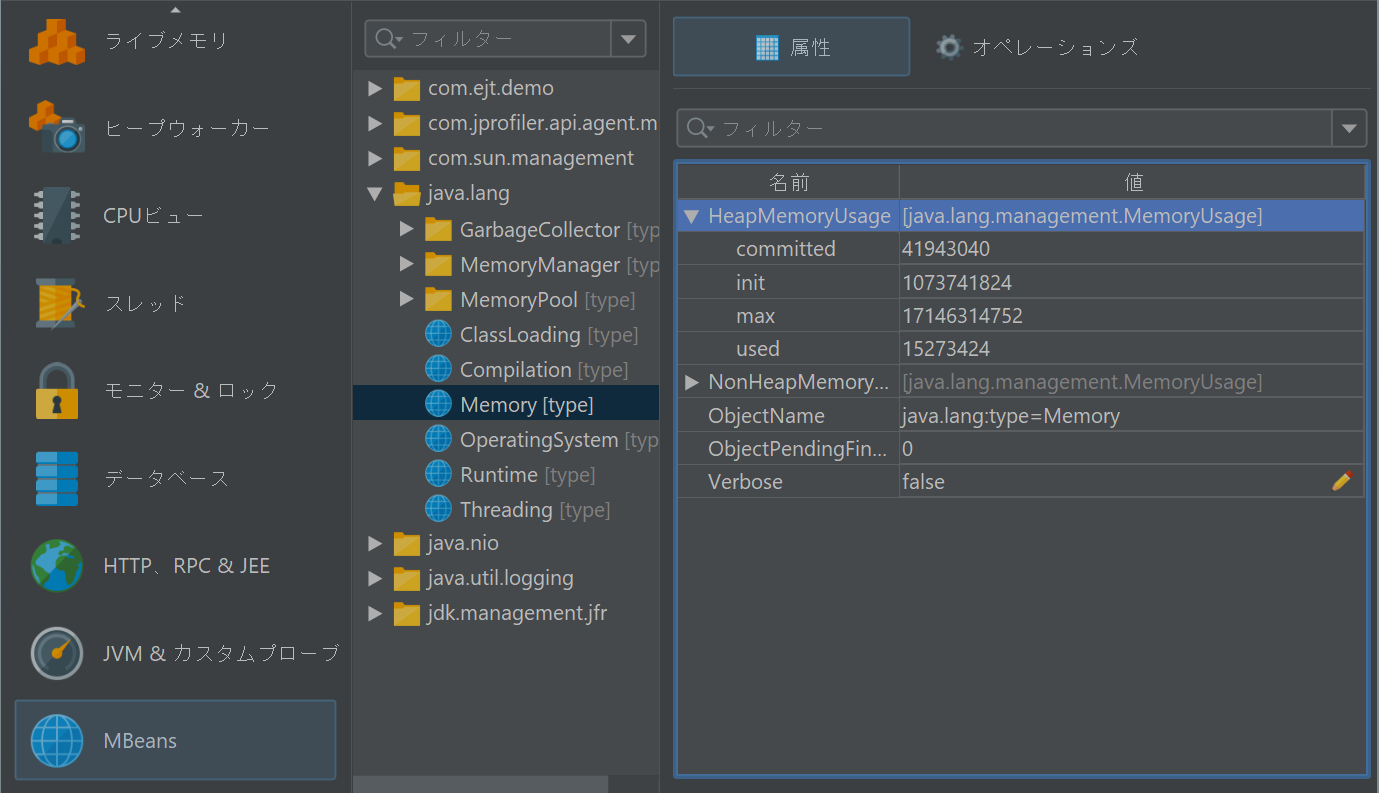Open the モニター & ロック padlock icon
1379x793 pixels.
pos(57,390)
